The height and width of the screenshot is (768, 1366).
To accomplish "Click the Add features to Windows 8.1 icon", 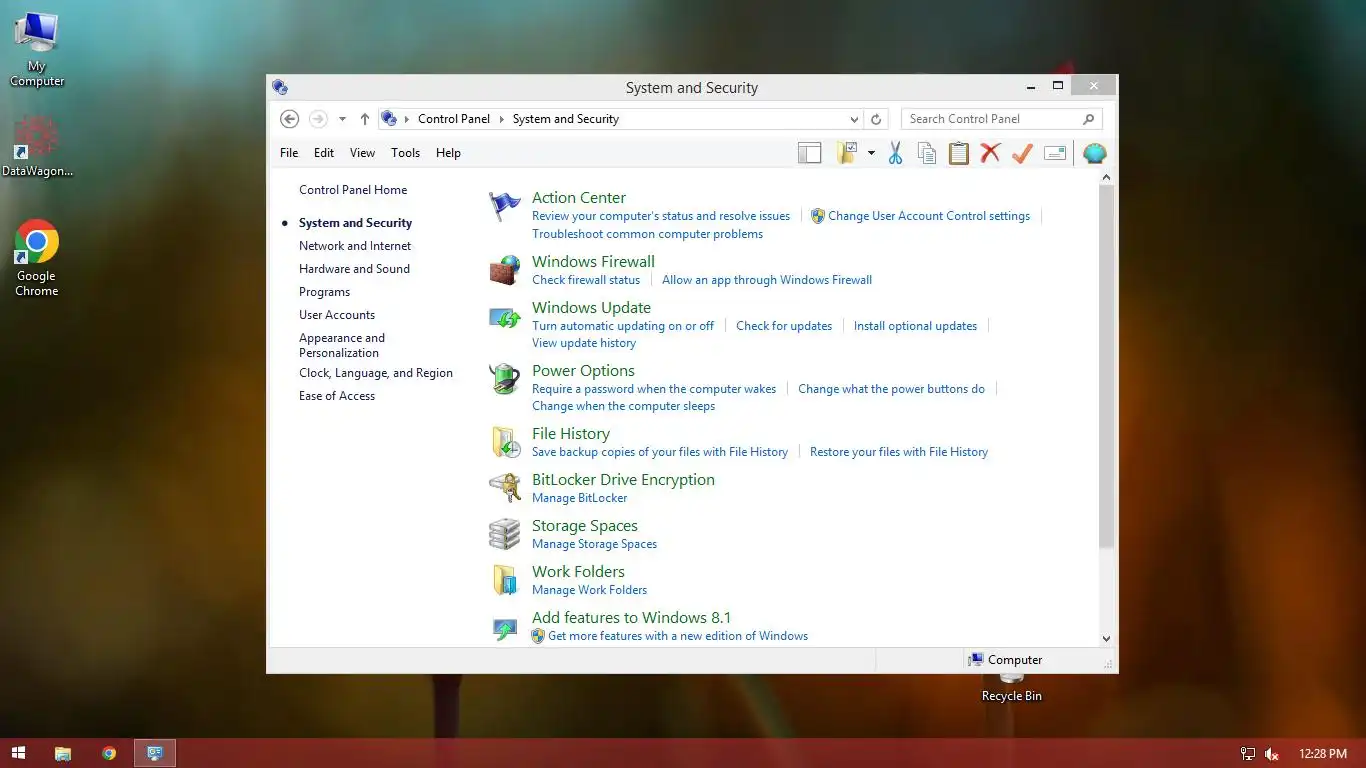I will point(505,628).
